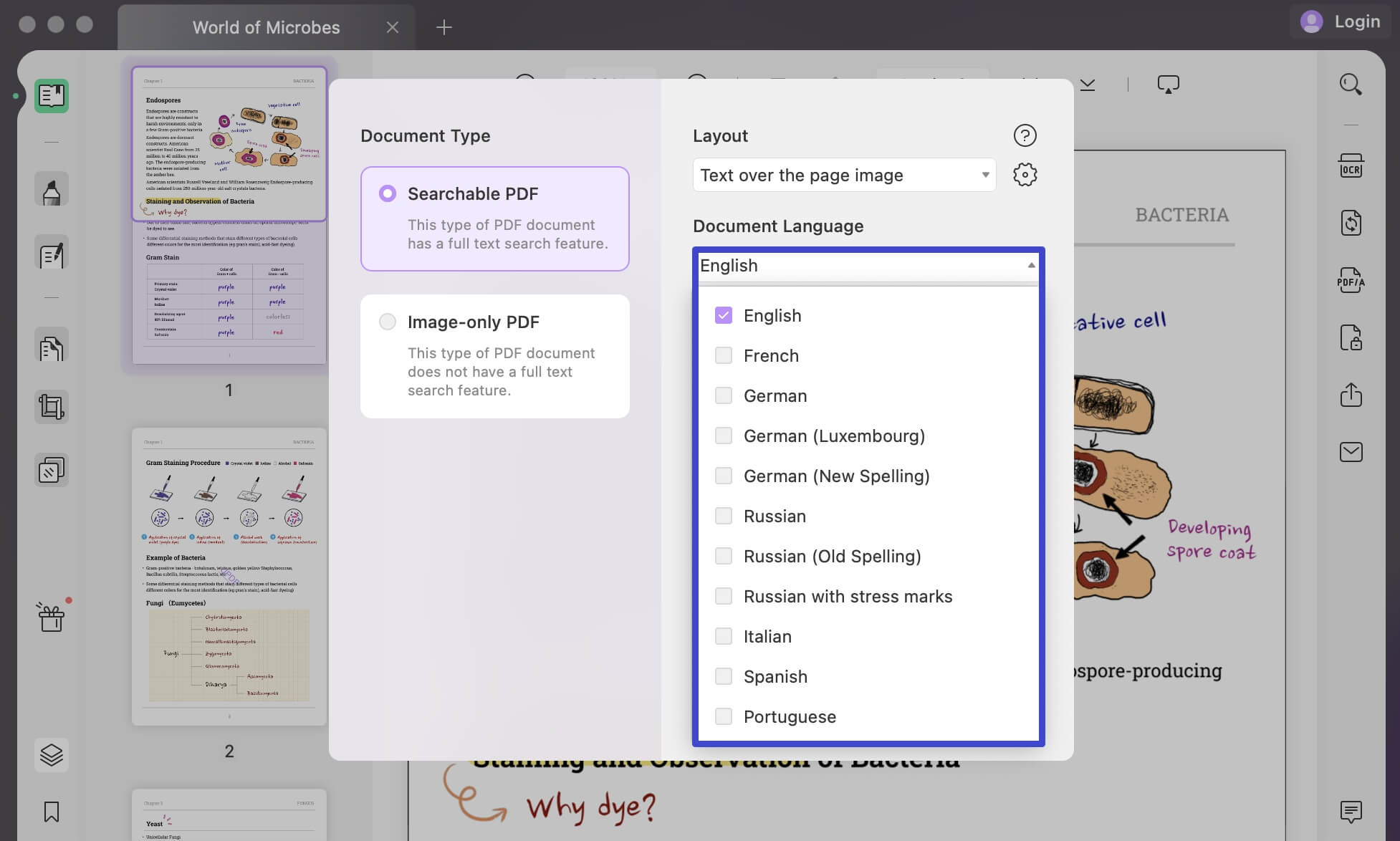Uncheck the English language checkbox
Screen dimensions: 1400x841
724,315
